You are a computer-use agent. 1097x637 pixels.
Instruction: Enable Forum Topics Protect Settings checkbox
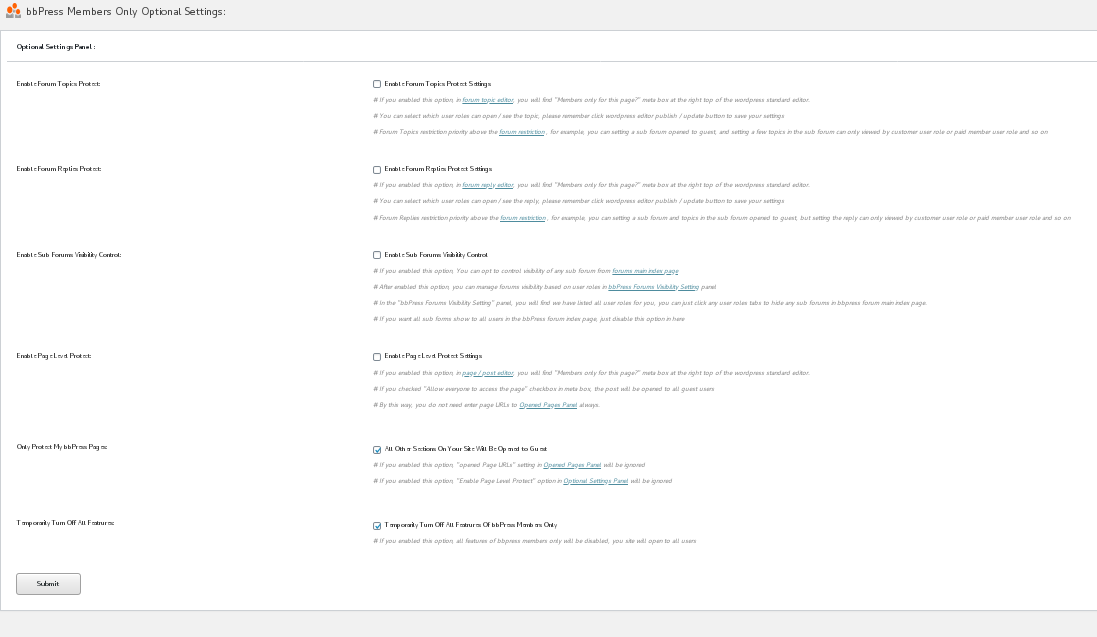[377, 84]
